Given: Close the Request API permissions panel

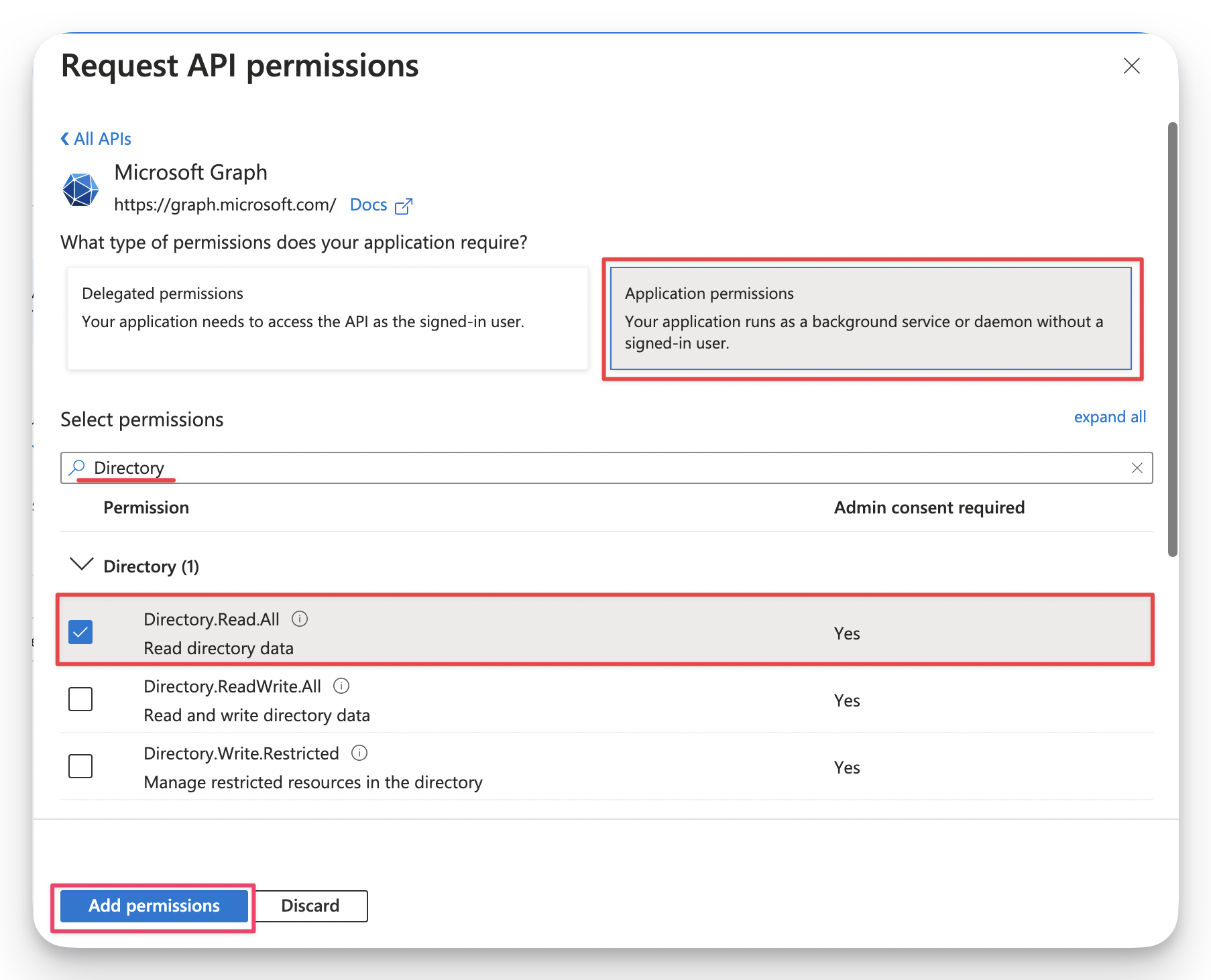Looking at the screenshot, I should tap(1131, 66).
